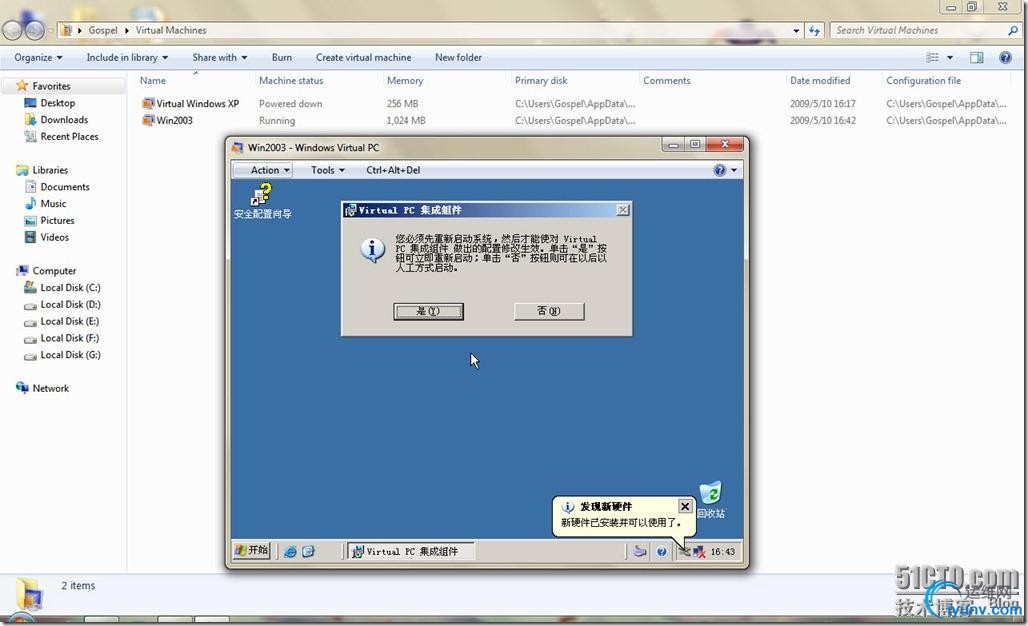The width and height of the screenshot is (1028, 626).
Task: Activate Virtual PC 集成组件 taskbar button
Action: [x=411, y=551]
